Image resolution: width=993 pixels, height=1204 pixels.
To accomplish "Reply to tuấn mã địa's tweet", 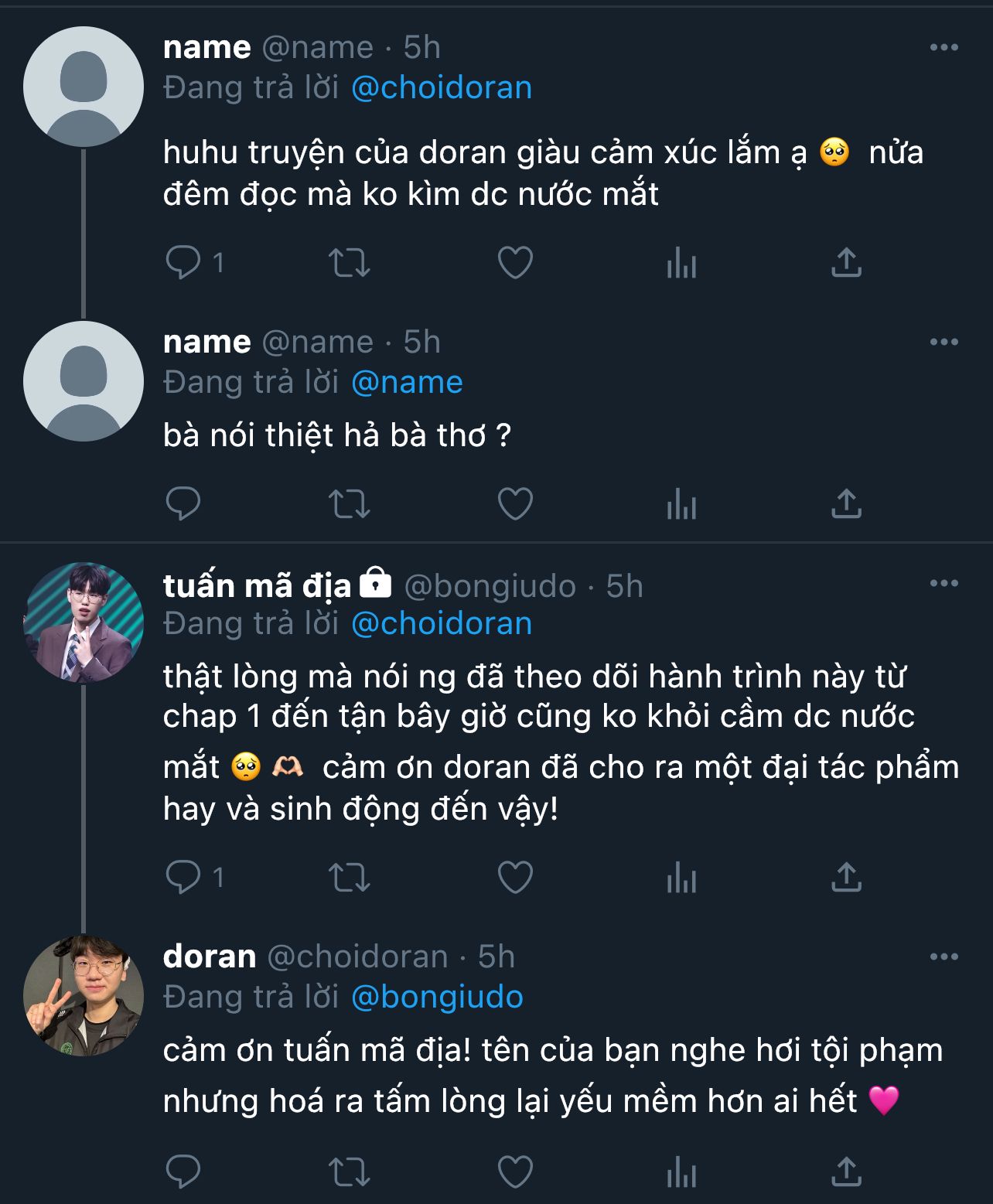I will [183, 878].
